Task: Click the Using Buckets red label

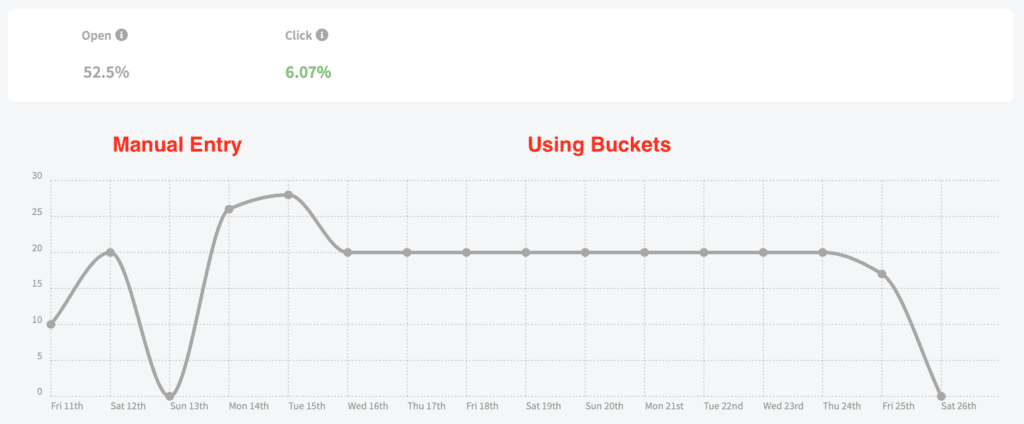Action: [x=599, y=145]
